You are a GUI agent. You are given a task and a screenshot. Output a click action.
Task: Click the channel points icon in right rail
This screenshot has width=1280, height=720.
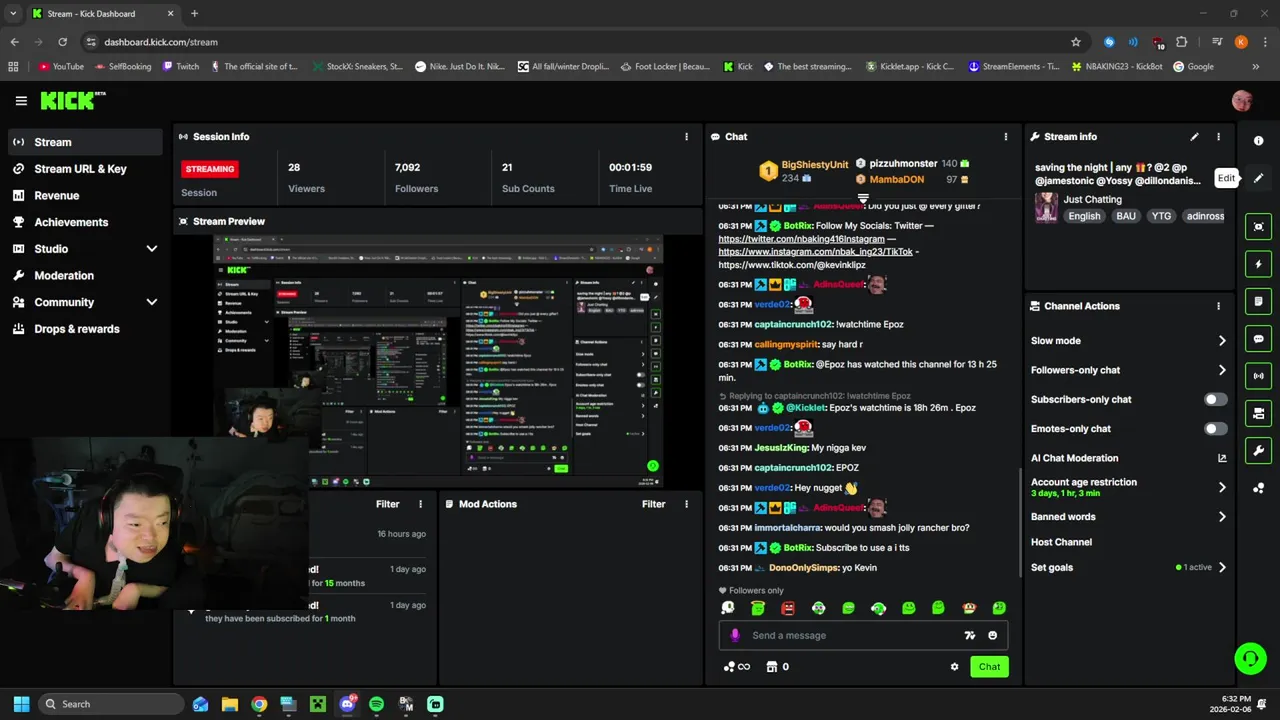click(x=1259, y=488)
